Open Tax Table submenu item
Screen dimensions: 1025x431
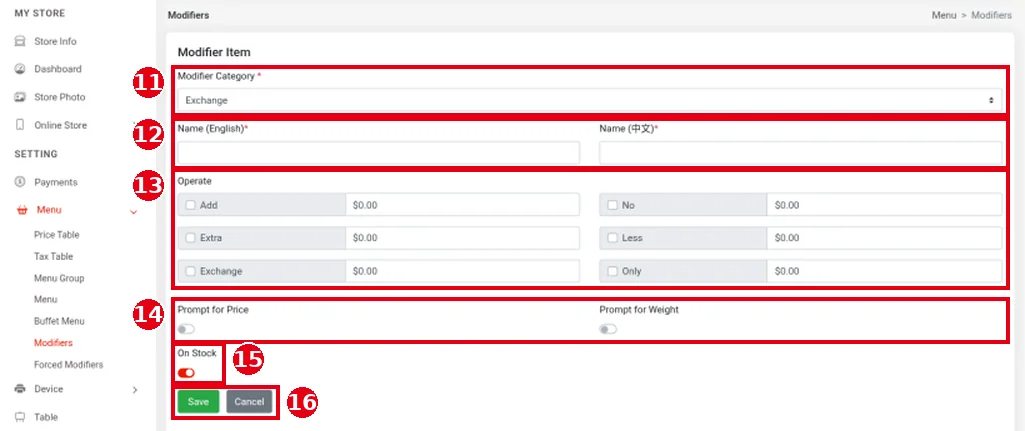54,256
